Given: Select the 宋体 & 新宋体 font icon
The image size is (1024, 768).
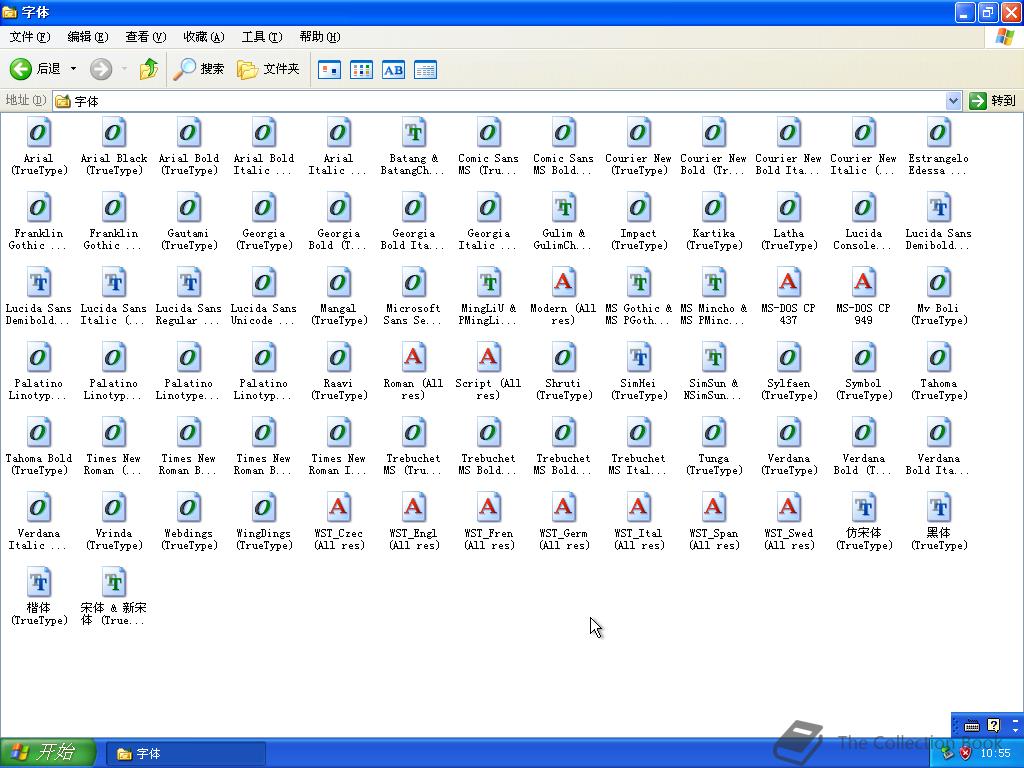Looking at the screenshot, I should [x=114, y=584].
